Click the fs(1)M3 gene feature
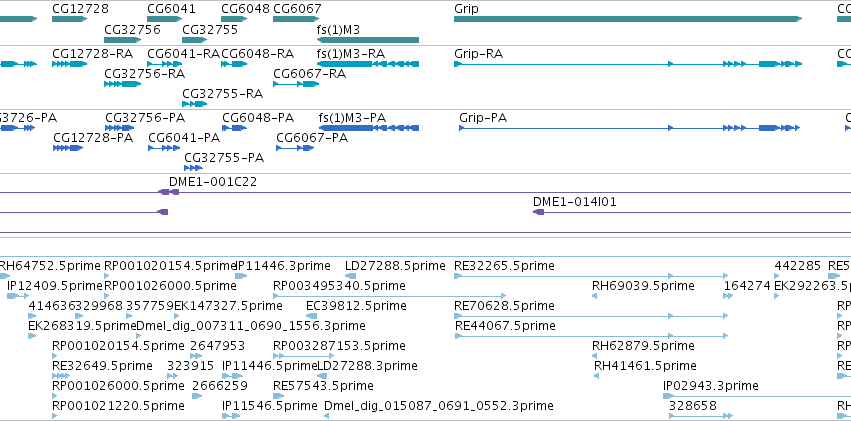851x421 pixels. coord(368,40)
